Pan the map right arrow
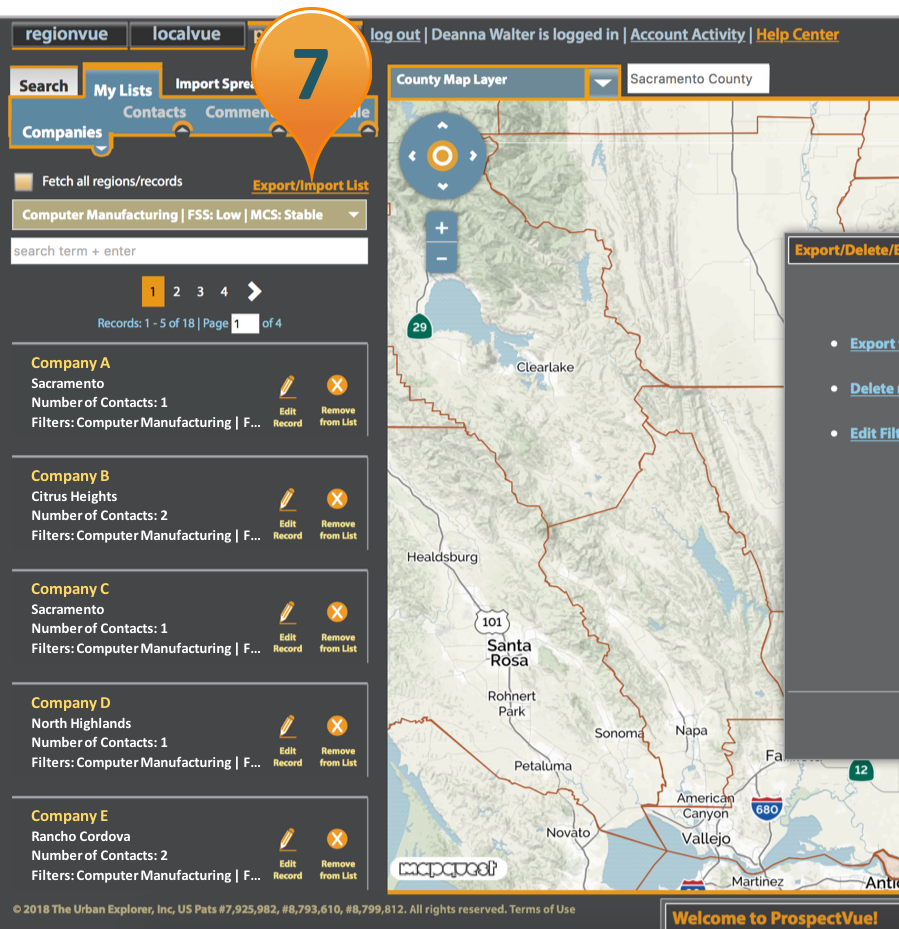Image resolution: width=899 pixels, height=929 pixels. [473, 156]
